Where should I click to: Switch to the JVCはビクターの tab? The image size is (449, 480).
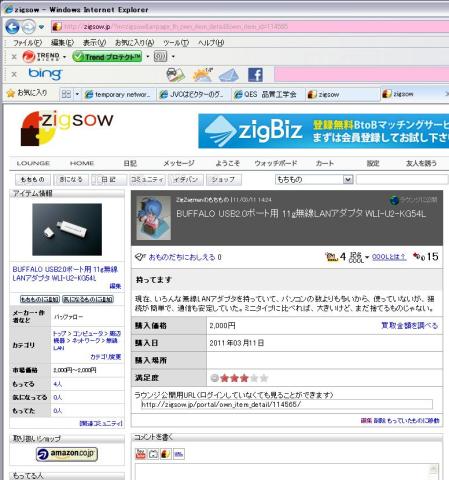[x=194, y=95]
